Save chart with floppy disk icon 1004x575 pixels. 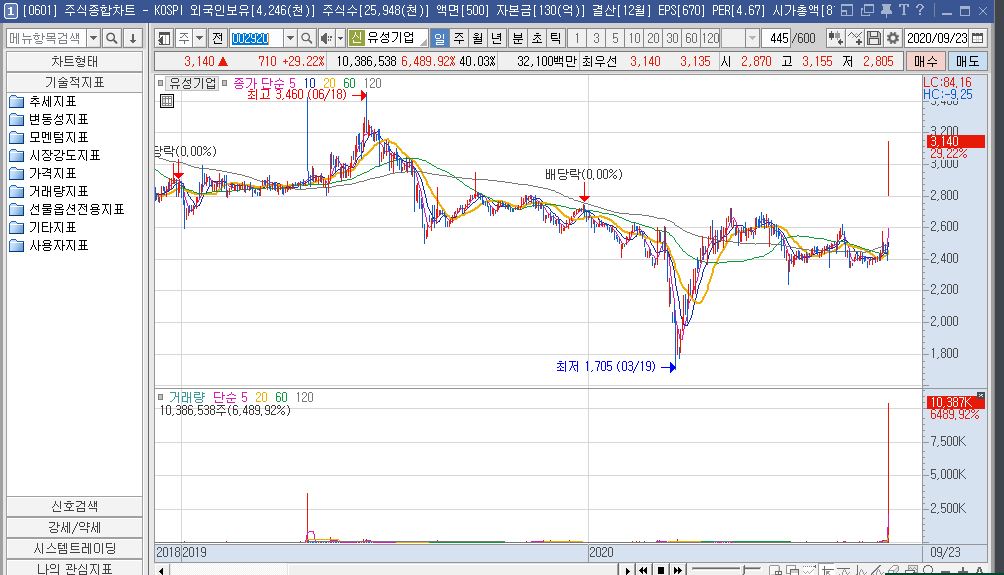pyautogui.click(x=873, y=38)
